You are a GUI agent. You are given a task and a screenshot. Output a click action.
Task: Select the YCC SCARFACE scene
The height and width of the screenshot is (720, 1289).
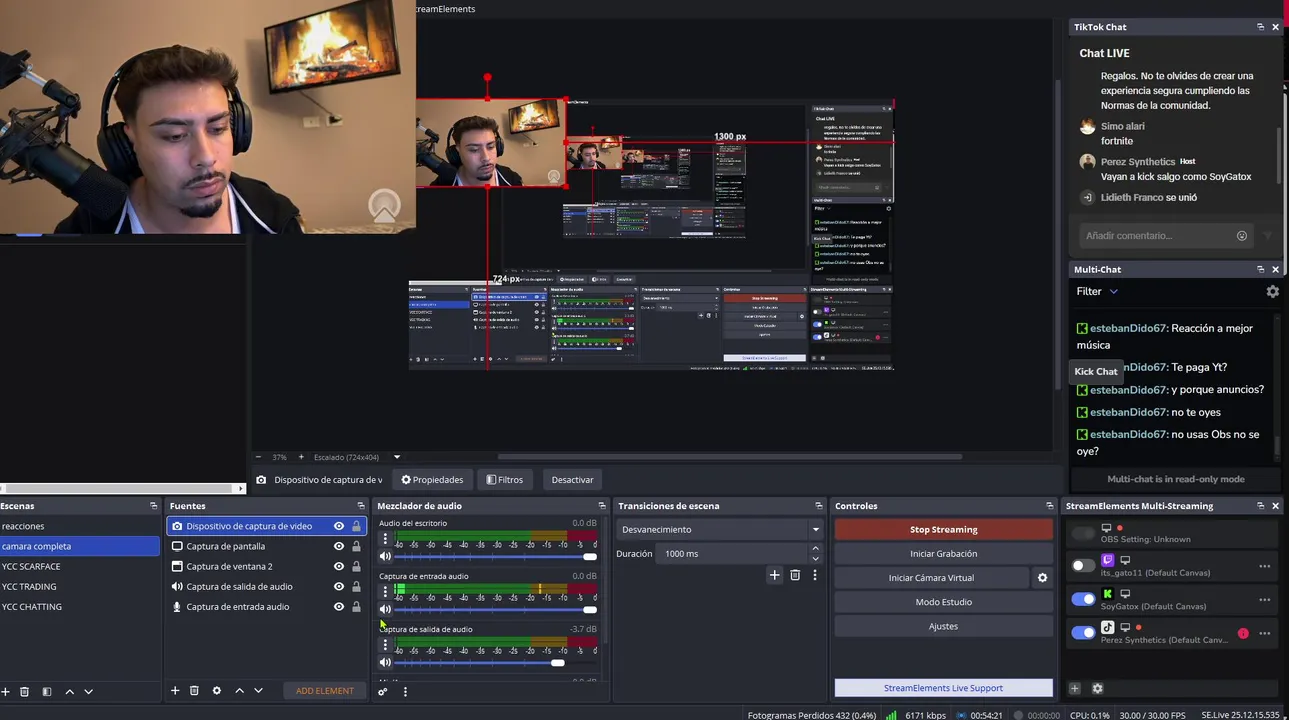[80, 566]
